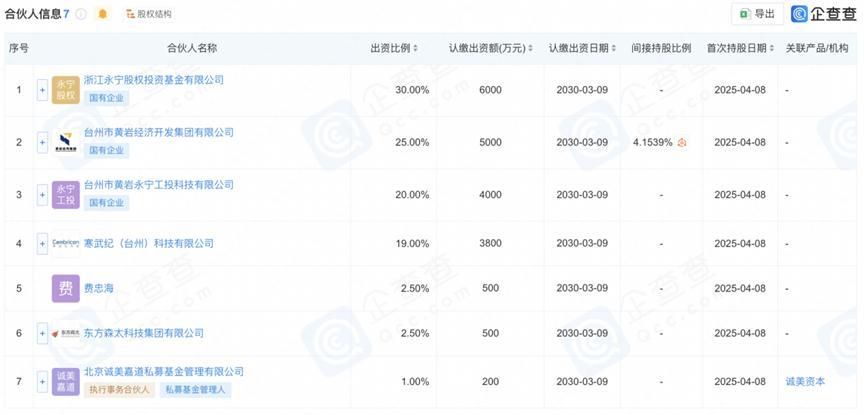Click the orange bell alert icon
864x415 pixels.
[x=102, y=14]
